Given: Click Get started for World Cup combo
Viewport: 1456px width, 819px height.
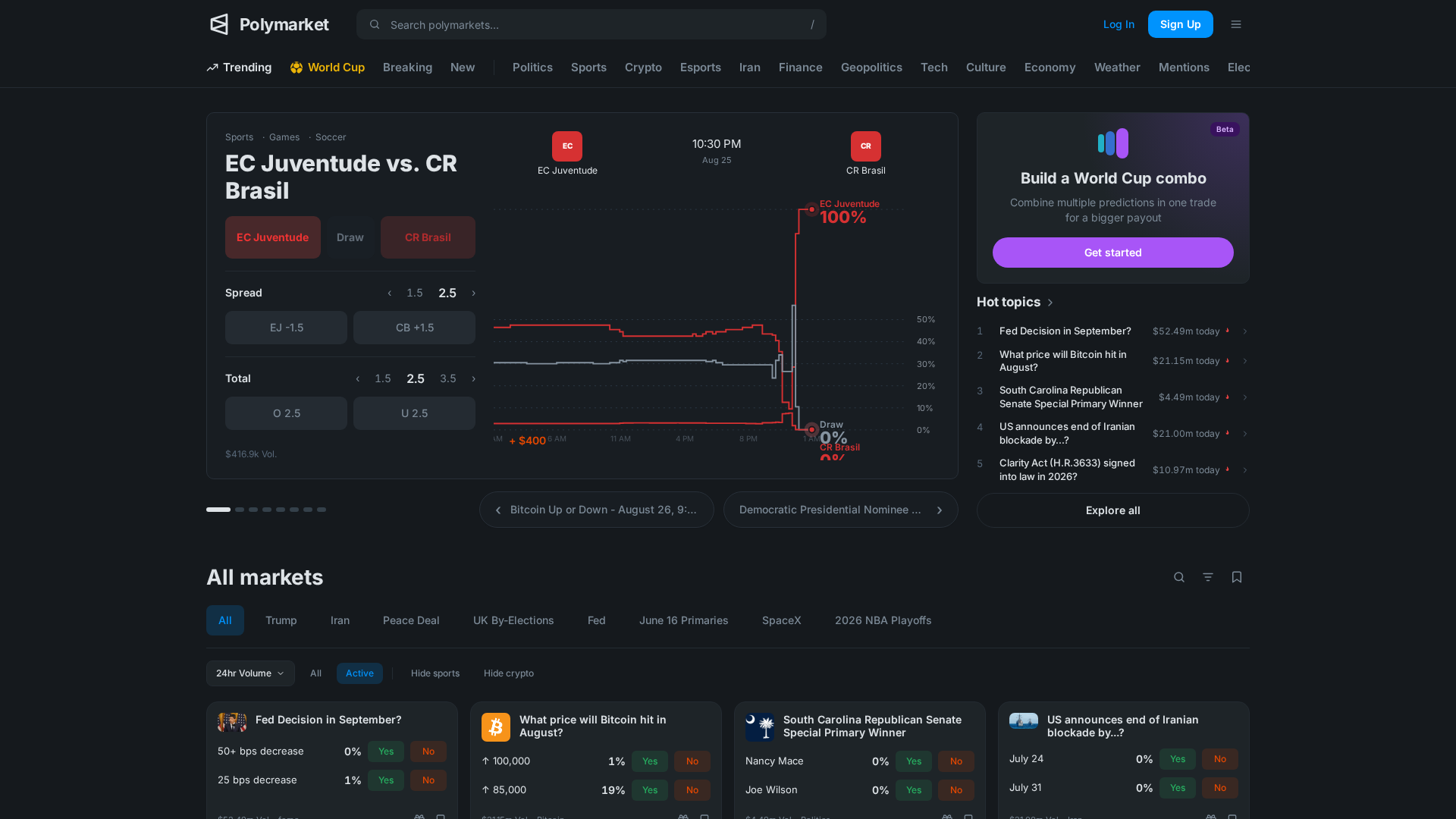Looking at the screenshot, I should (1113, 253).
